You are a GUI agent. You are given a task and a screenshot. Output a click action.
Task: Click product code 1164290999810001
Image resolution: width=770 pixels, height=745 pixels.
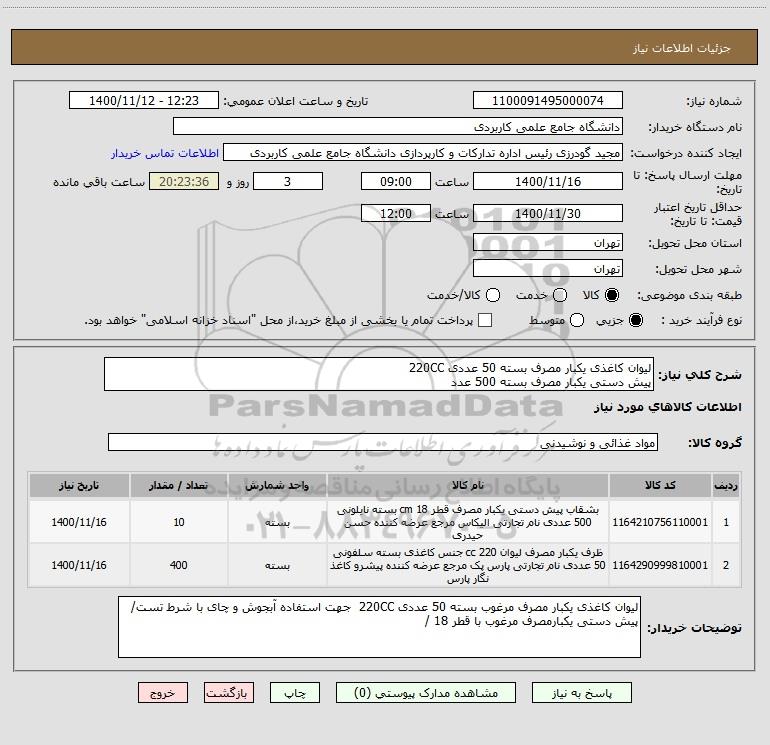[660, 565]
